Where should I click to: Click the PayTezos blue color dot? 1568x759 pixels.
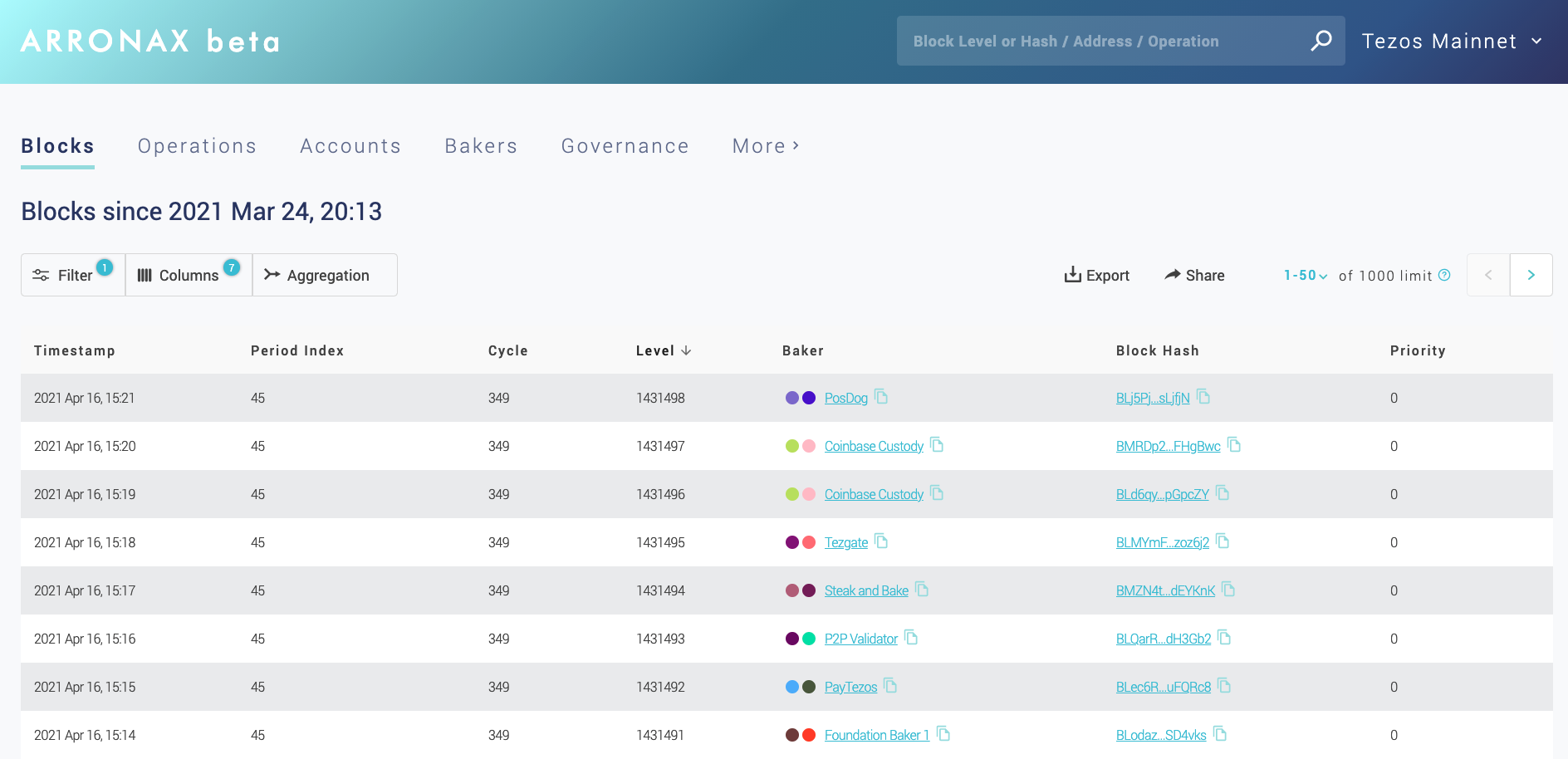click(x=792, y=687)
